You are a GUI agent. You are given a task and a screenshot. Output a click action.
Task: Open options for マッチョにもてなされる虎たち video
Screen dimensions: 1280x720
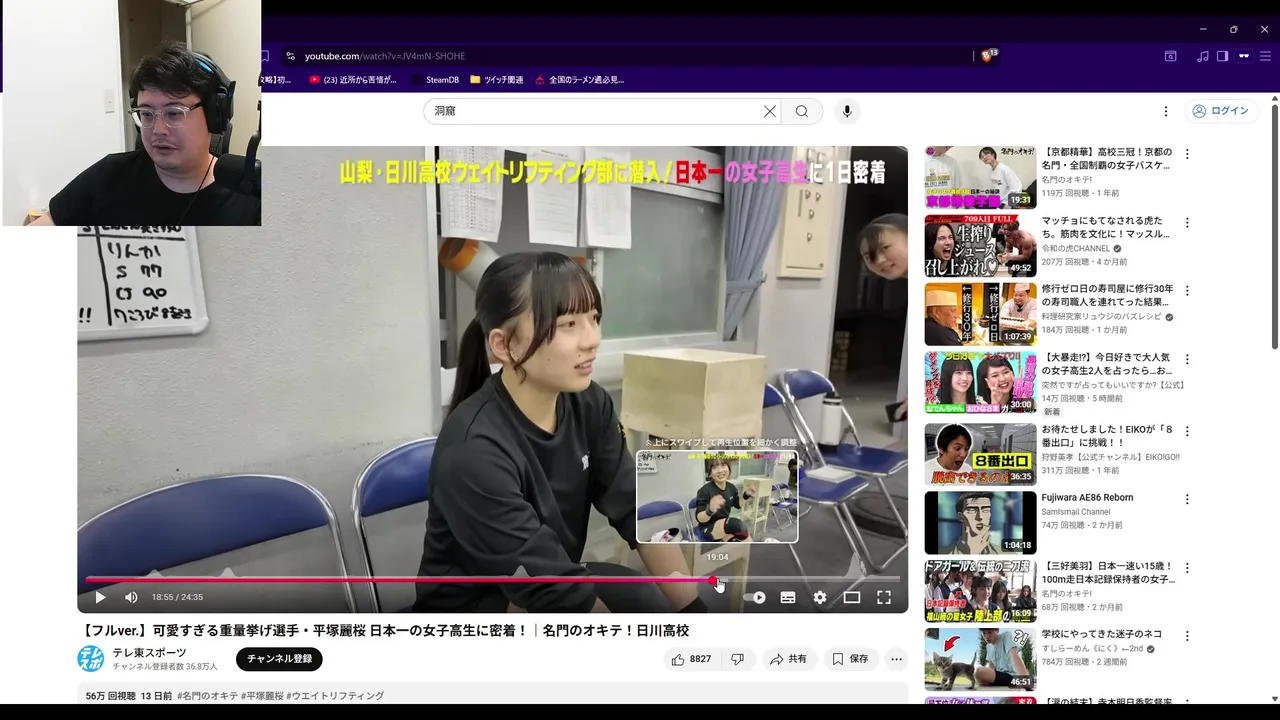(1187, 222)
